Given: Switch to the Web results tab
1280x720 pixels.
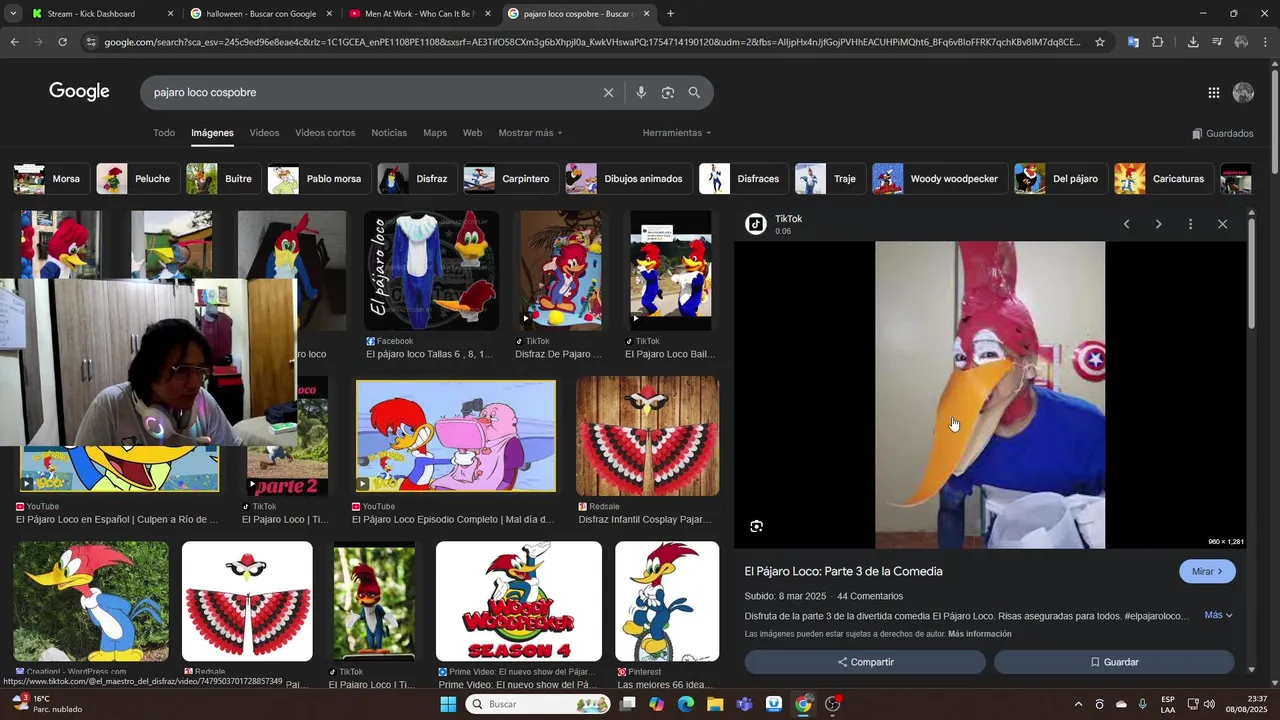Looking at the screenshot, I should 472,133.
